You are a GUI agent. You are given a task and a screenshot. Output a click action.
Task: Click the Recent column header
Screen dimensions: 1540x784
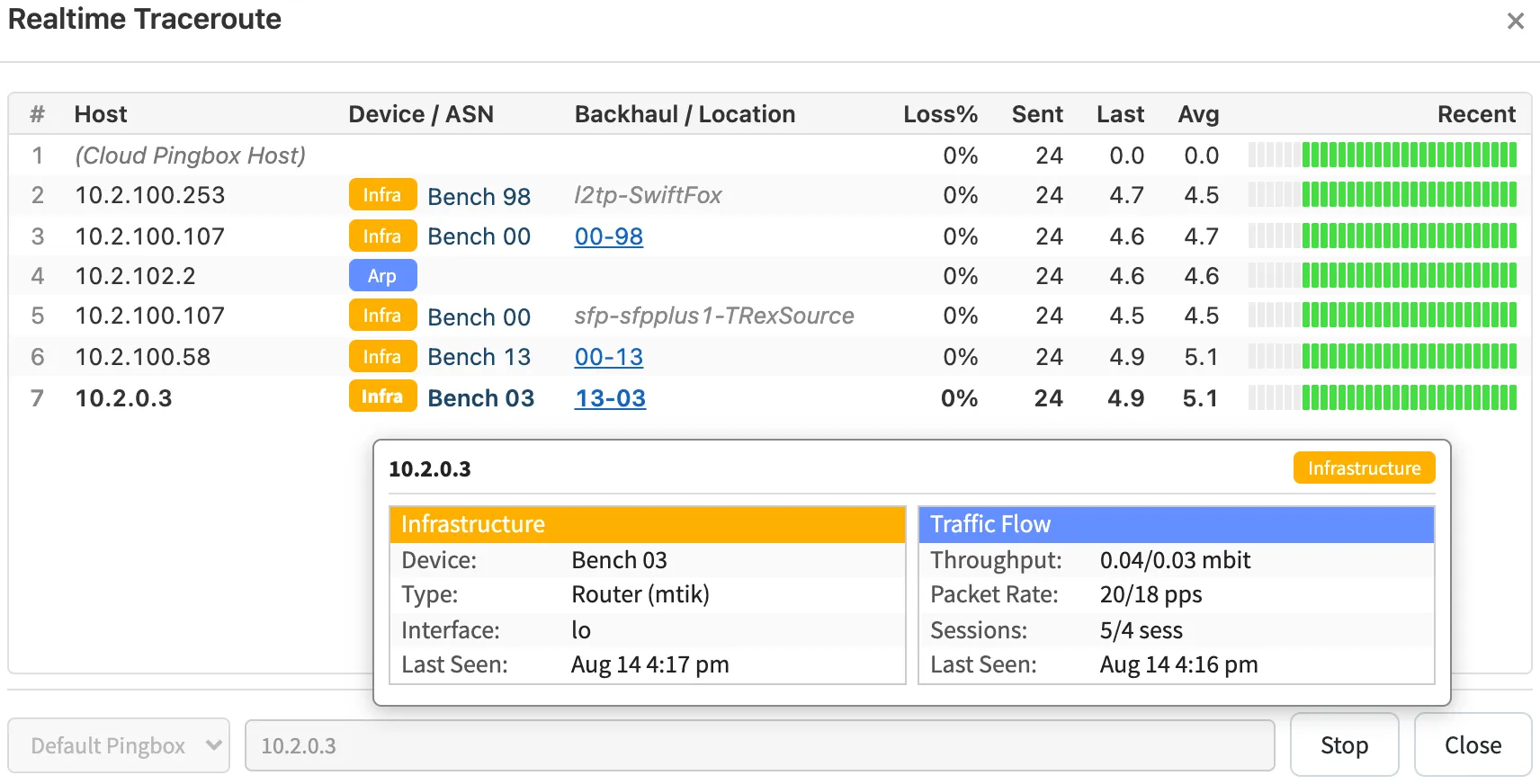click(x=1476, y=114)
